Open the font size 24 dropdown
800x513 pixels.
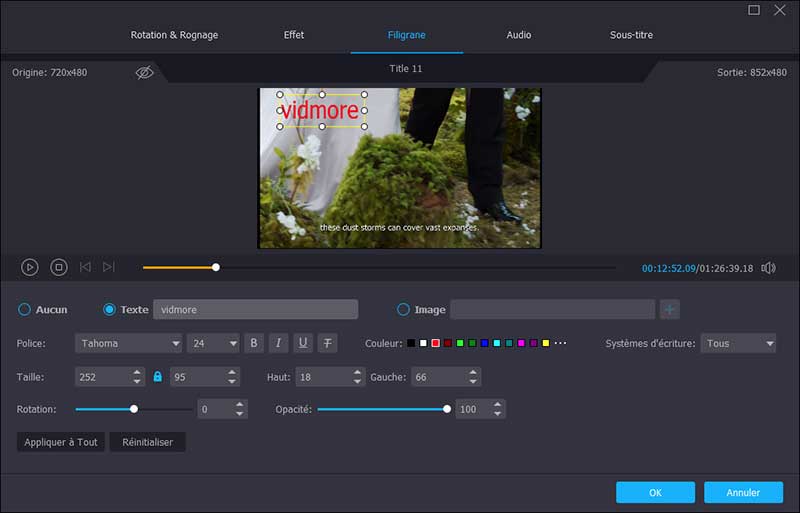click(213, 343)
